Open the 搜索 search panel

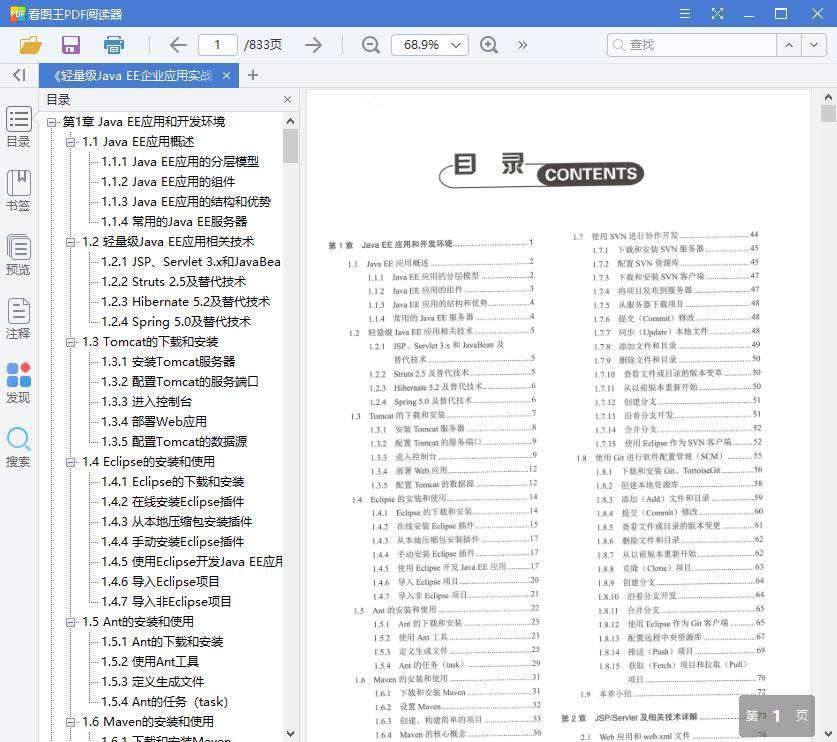click(19, 447)
